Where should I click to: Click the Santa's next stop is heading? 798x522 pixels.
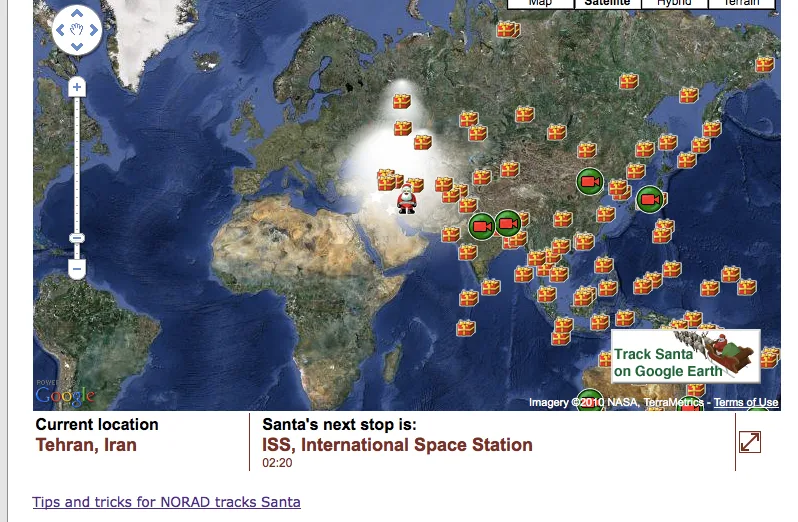(x=339, y=424)
